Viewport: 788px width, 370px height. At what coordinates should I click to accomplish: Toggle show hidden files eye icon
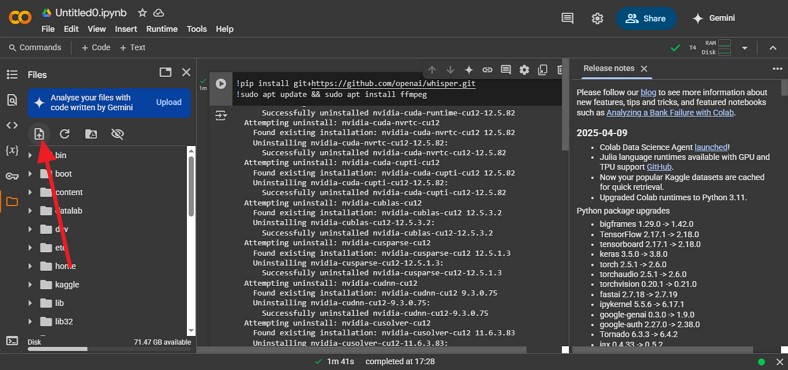point(117,134)
